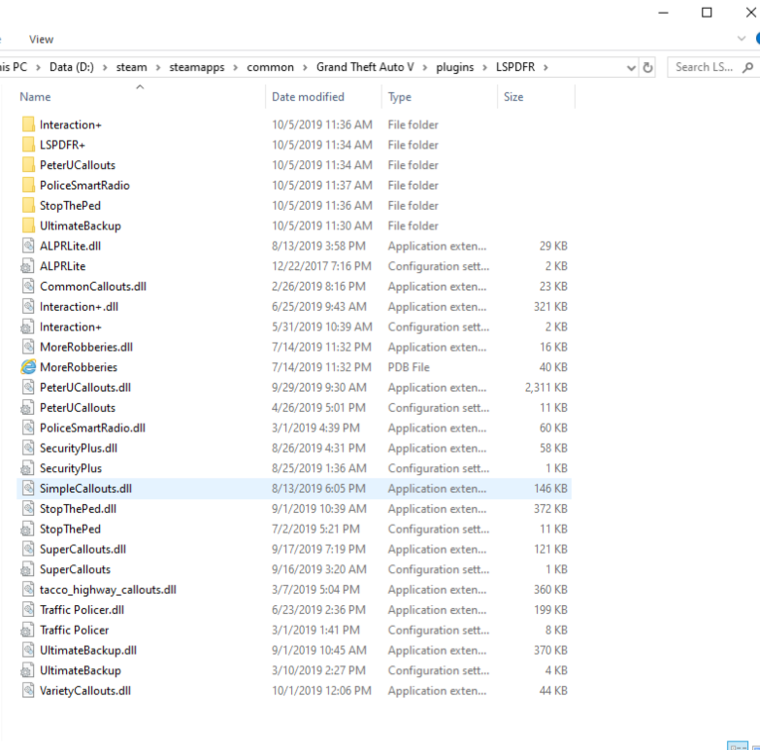Navigate to LSPDFR breadcrumb
This screenshot has height=750, width=760.
pos(515,67)
